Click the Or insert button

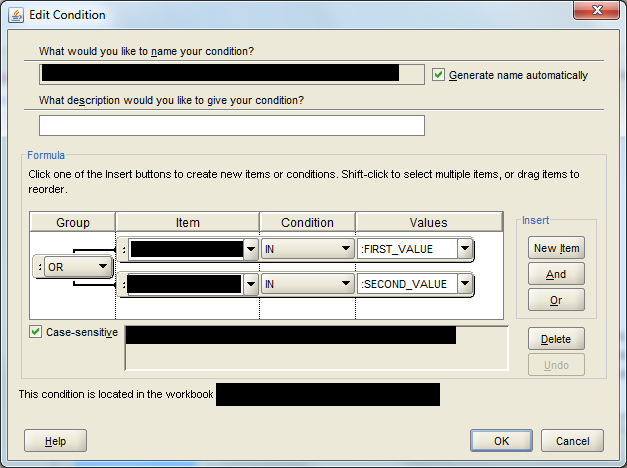tap(556, 300)
